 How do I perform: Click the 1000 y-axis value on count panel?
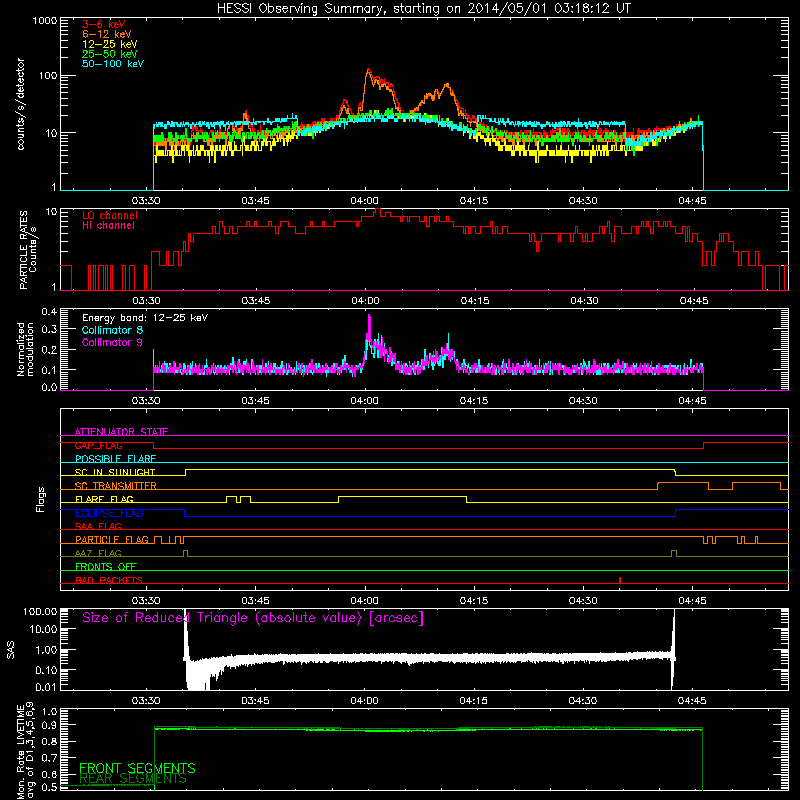(44, 21)
